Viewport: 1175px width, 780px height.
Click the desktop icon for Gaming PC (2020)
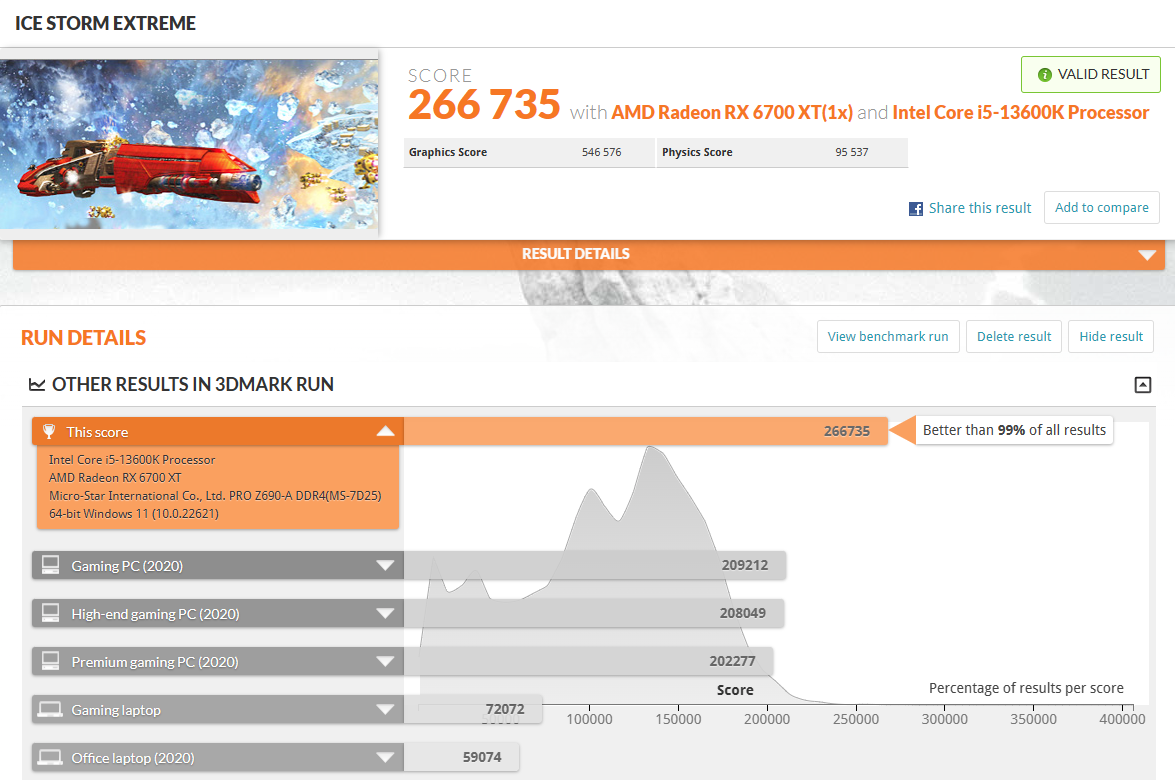(x=50, y=565)
